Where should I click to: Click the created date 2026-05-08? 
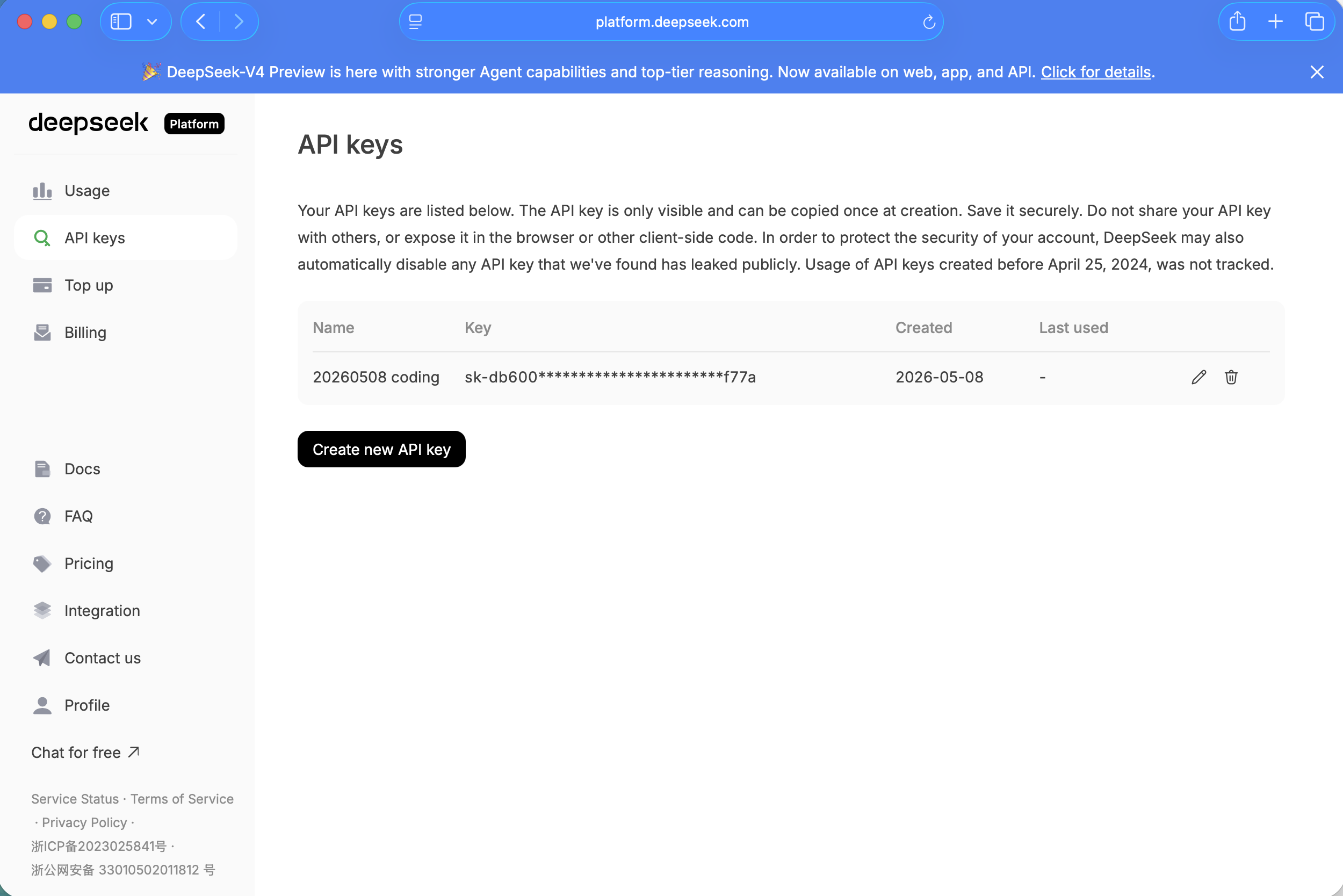(x=939, y=377)
